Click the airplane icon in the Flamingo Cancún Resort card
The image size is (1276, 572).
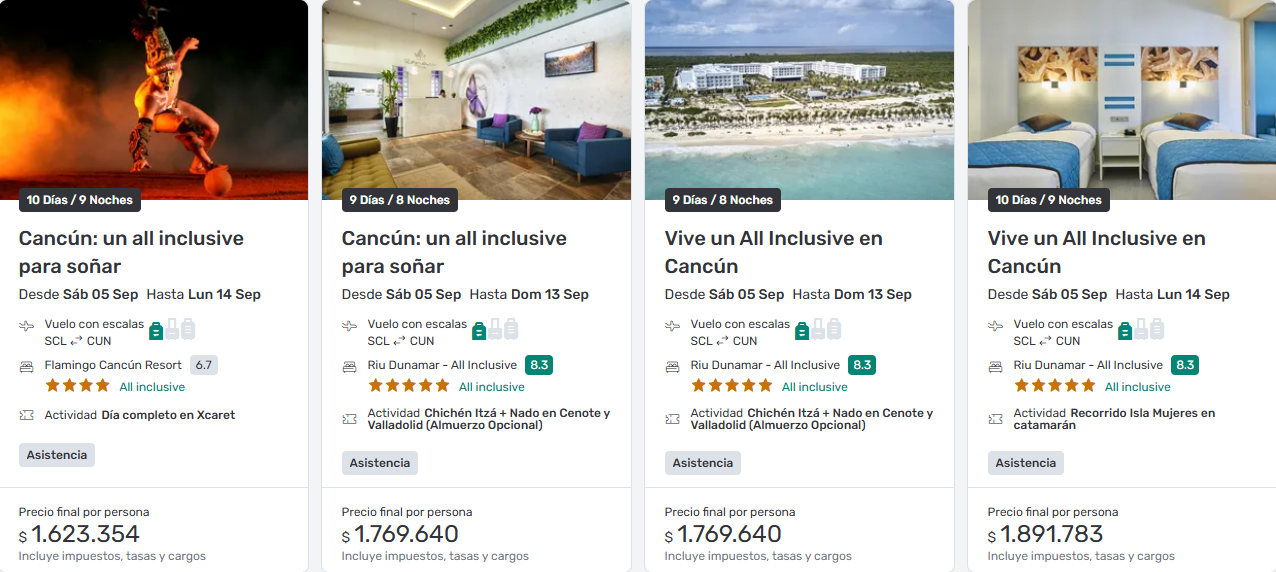[x=27, y=326]
